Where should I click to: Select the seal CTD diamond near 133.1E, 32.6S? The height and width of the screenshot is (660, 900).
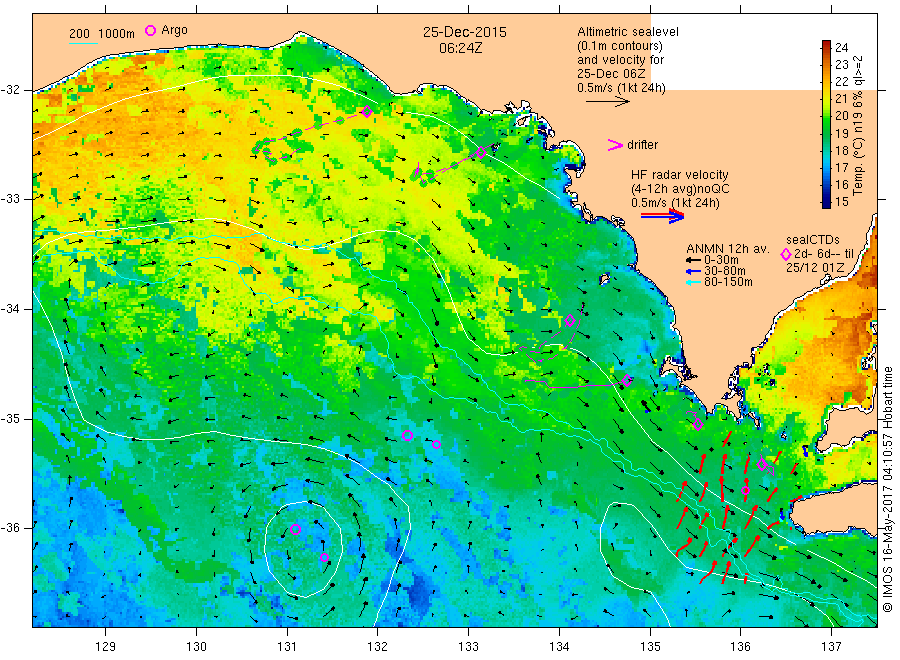[x=481, y=153]
